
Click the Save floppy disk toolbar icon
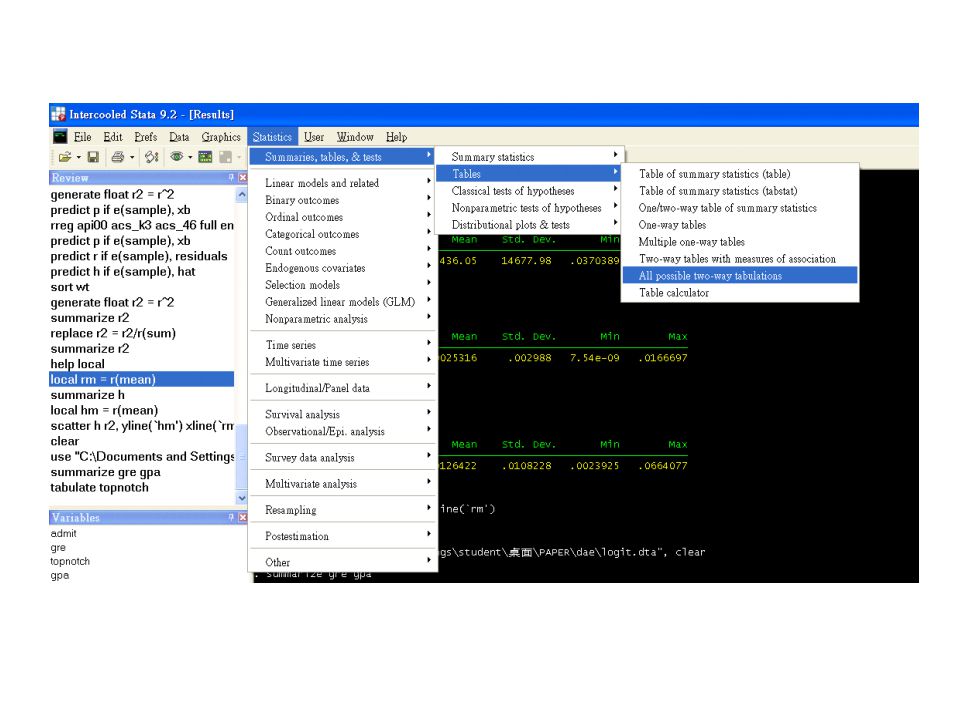pyautogui.click(x=93, y=157)
